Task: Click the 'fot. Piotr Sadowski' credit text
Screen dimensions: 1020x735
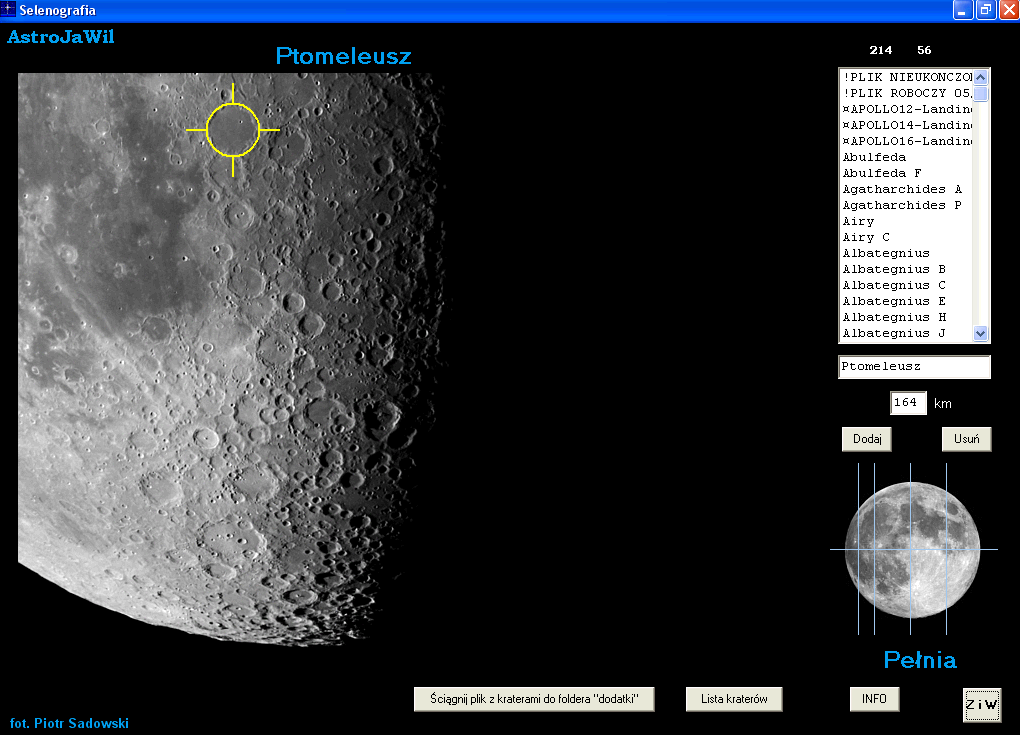Action: 69,723
